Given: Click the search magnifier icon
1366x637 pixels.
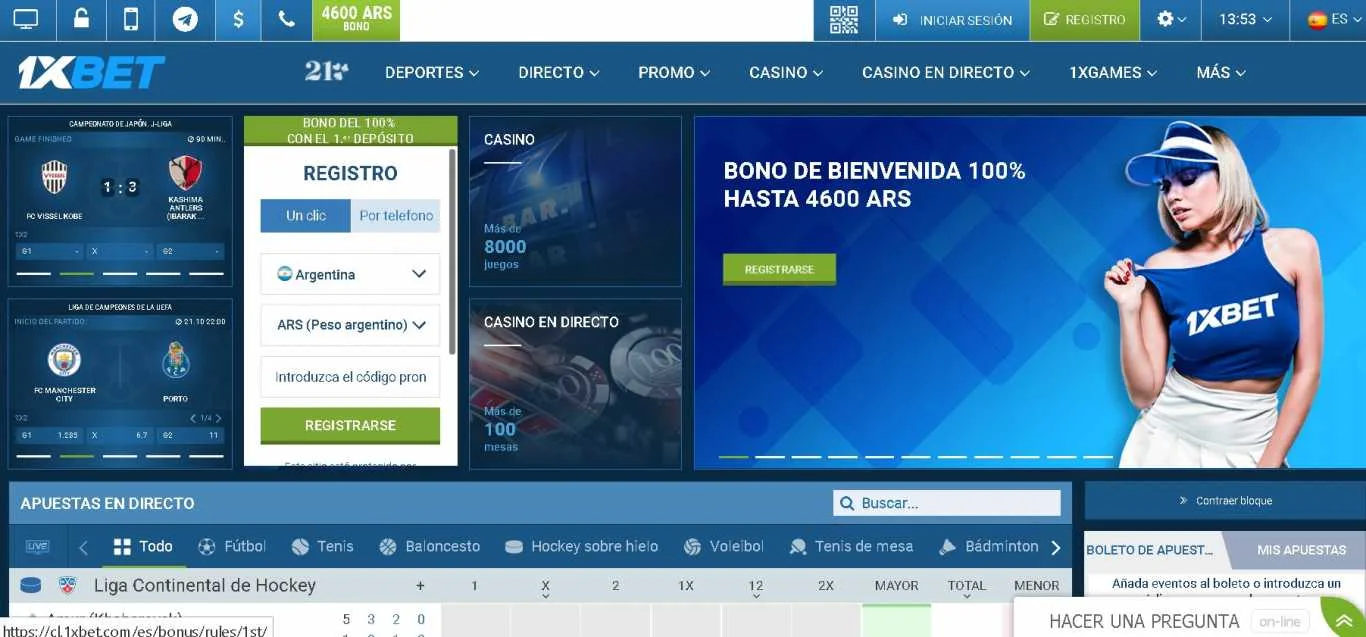Looking at the screenshot, I should coord(847,503).
